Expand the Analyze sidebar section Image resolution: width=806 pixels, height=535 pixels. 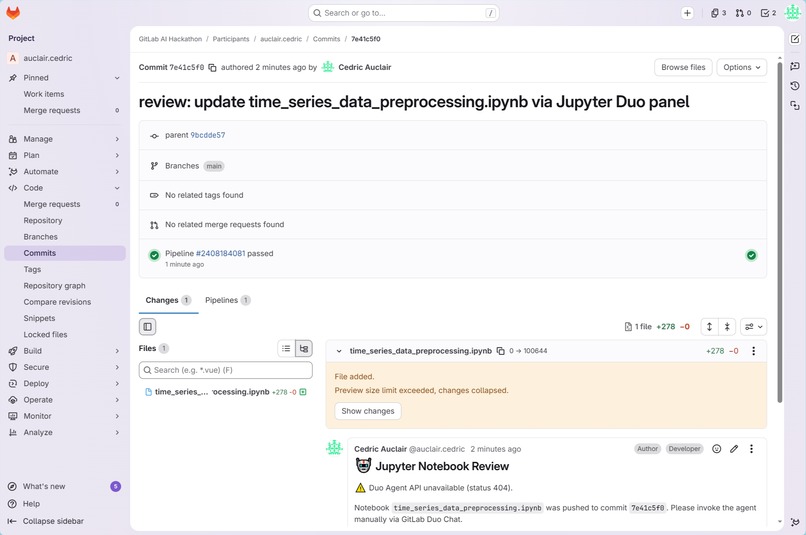117,433
